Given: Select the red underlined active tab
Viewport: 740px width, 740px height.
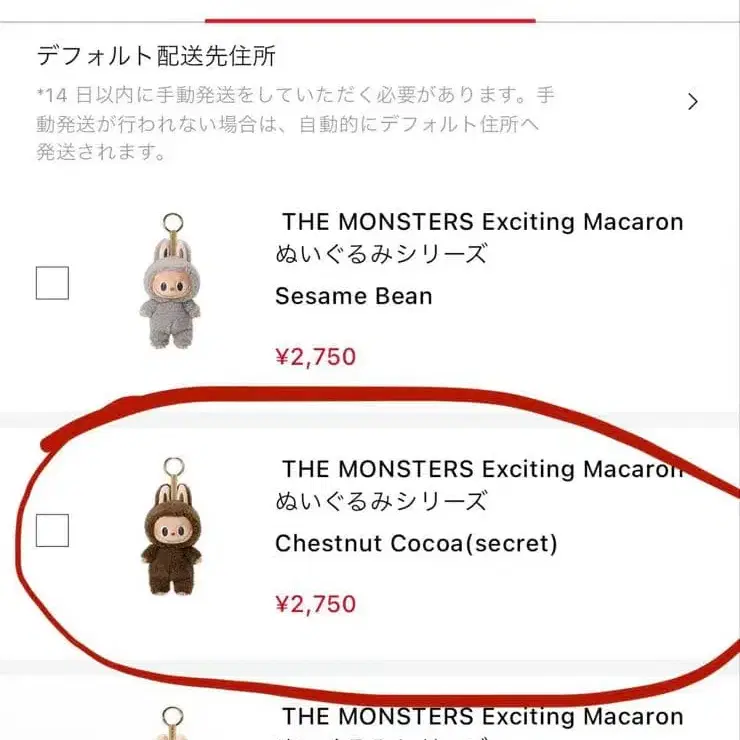Looking at the screenshot, I should point(370,21).
